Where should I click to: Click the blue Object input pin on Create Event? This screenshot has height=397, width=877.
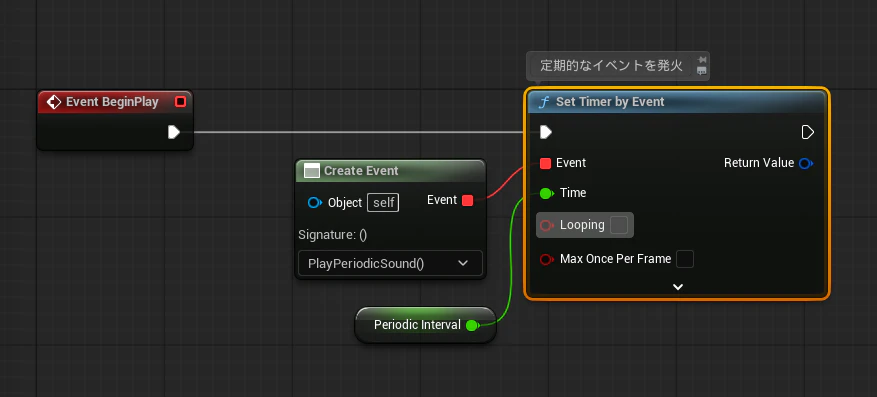point(315,202)
